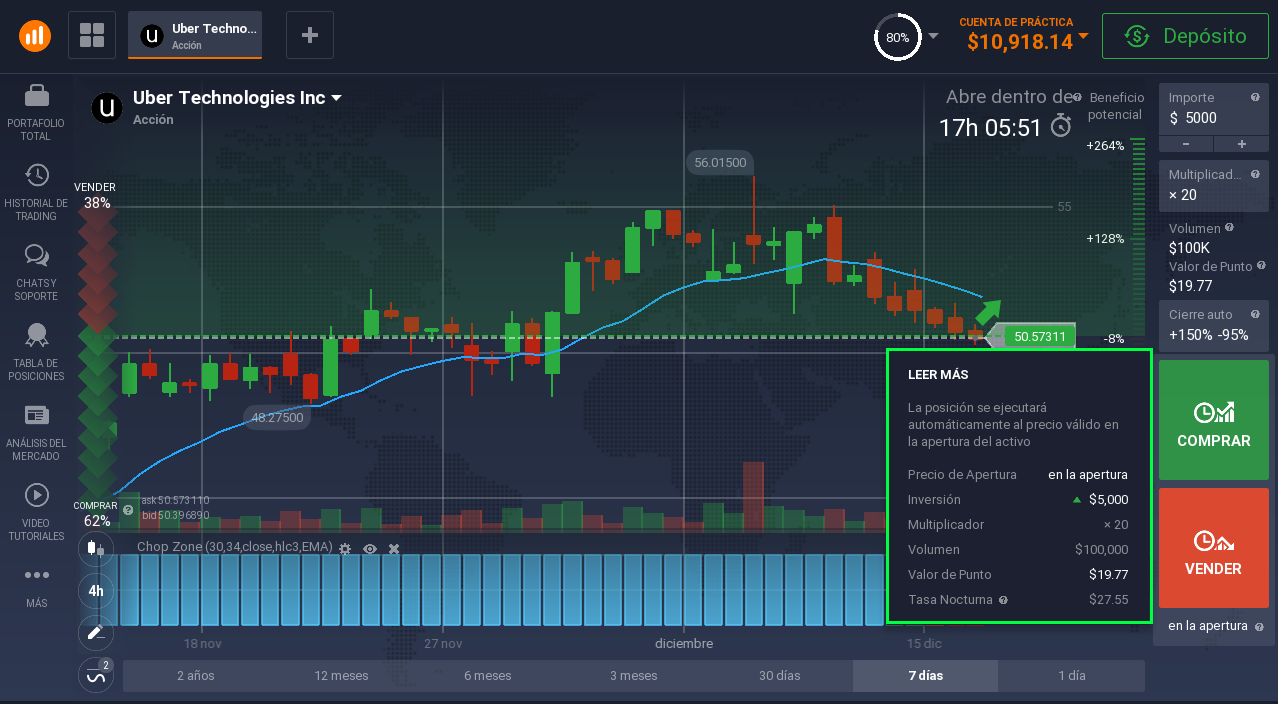This screenshot has width=1278, height=704.
Task: Open Tabla de Posiciones in the sidebar
Action: click(36, 352)
